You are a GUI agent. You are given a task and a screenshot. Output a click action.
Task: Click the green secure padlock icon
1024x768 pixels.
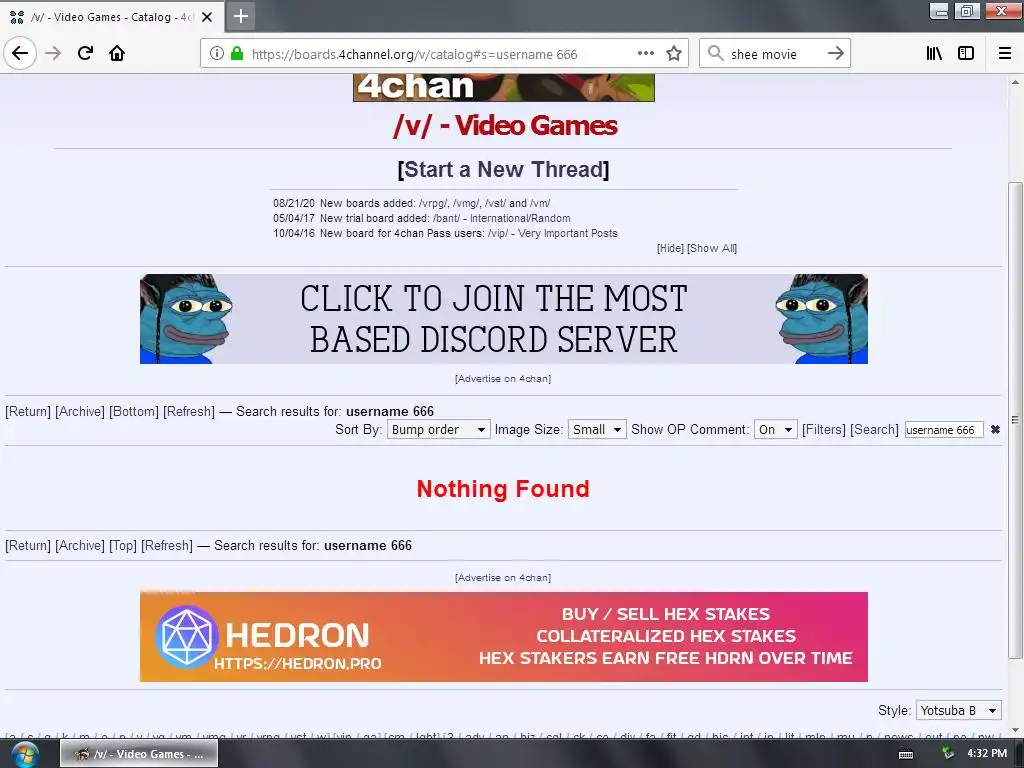point(237,54)
